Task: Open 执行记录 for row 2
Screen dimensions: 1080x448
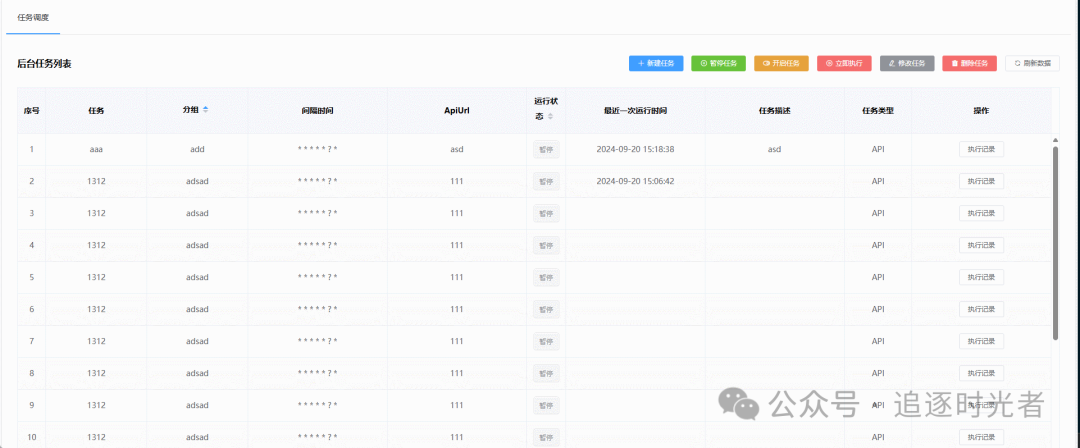Action: pyautogui.click(x=981, y=181)
